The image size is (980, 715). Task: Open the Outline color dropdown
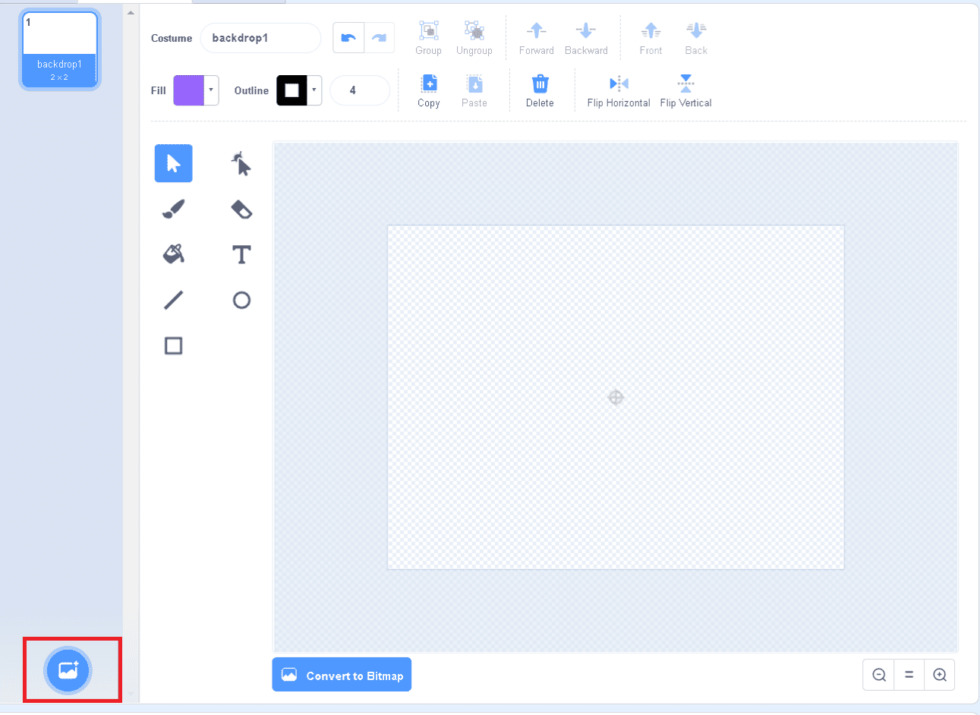tap(315, 90)
